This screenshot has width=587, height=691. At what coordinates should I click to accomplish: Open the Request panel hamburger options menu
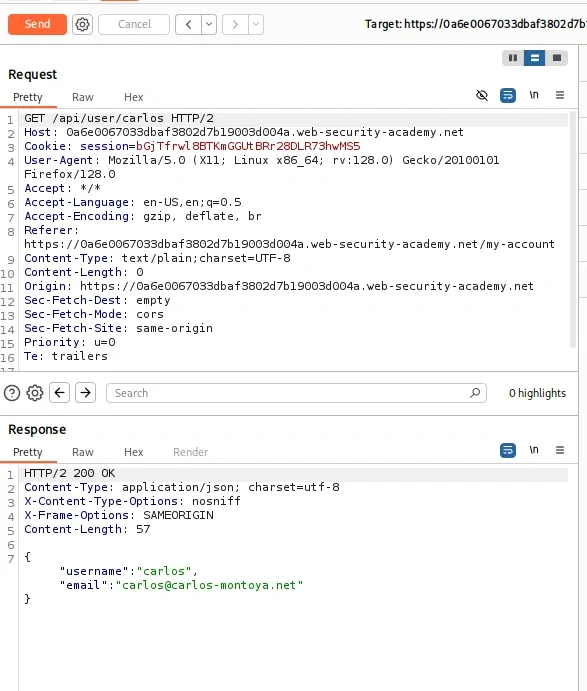pos(560,95)
